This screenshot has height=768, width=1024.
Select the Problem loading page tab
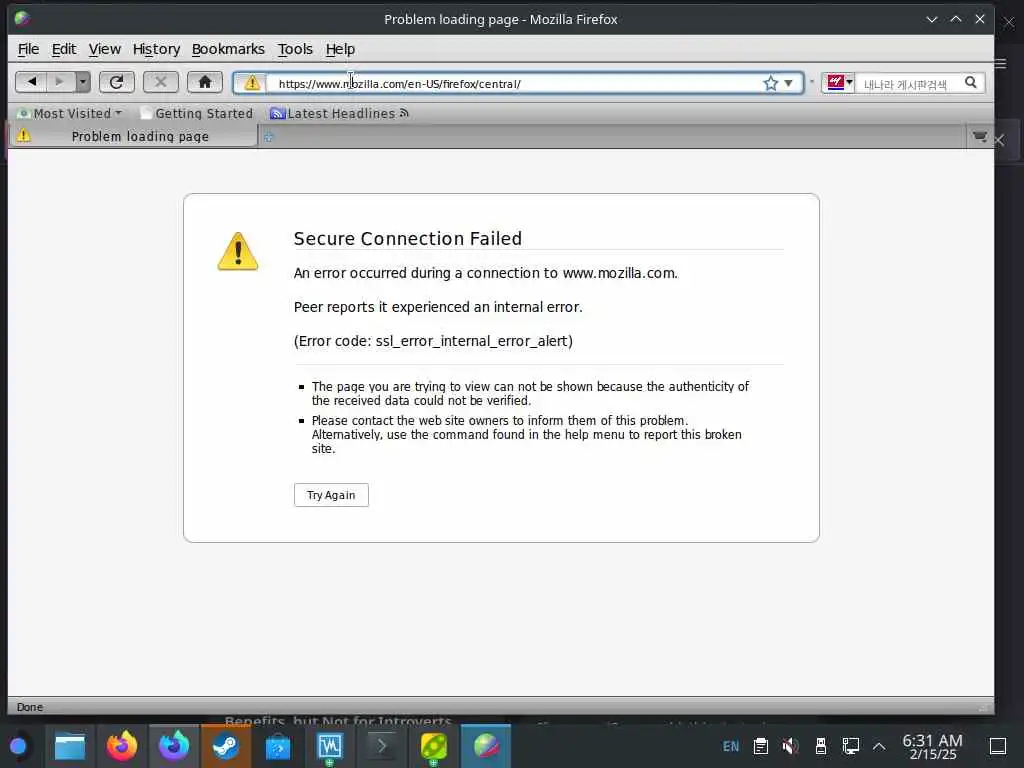[133, 136]
